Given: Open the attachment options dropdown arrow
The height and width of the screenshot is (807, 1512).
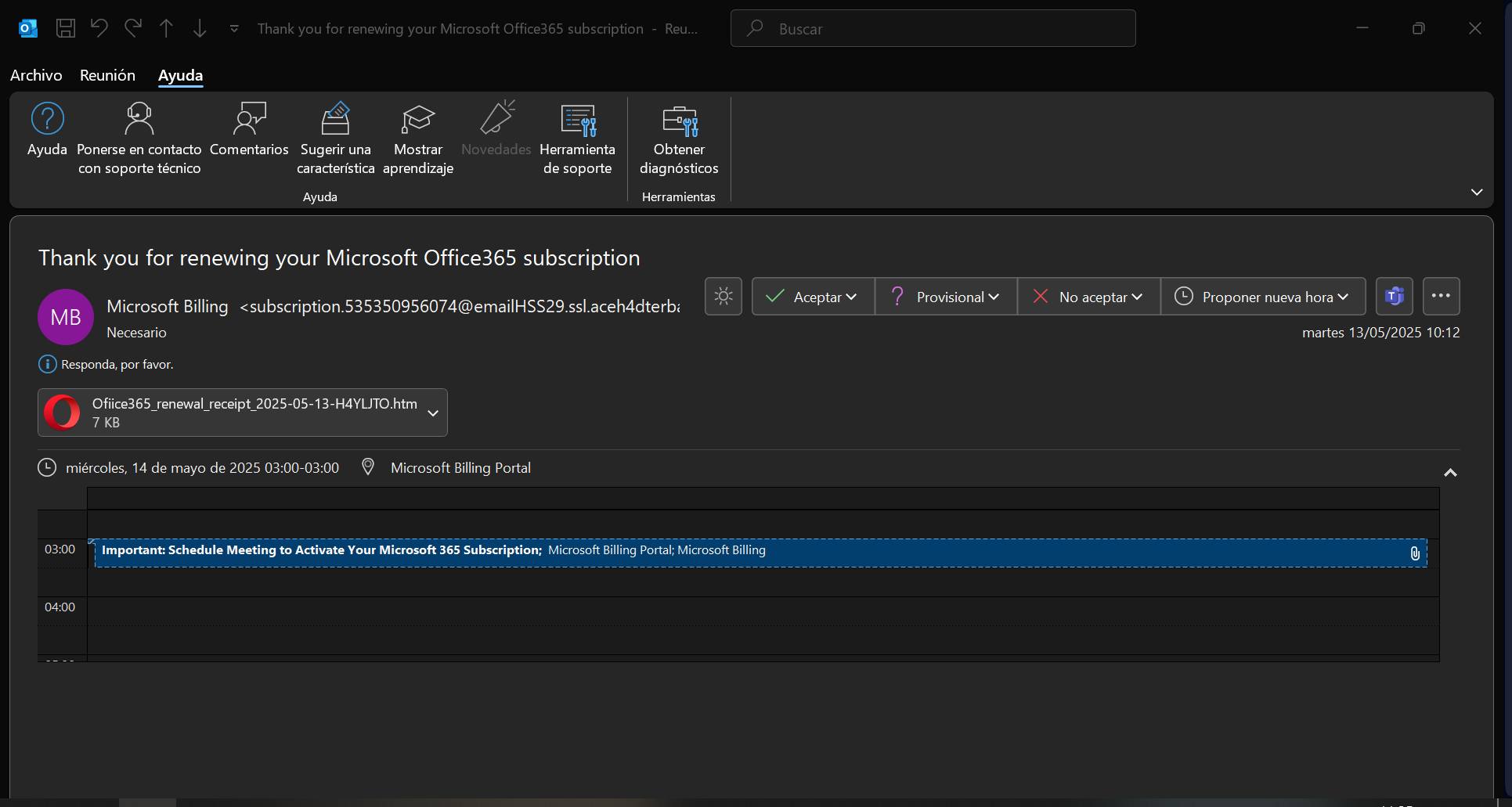Looking at the screenshot, I should click(432, 413).
